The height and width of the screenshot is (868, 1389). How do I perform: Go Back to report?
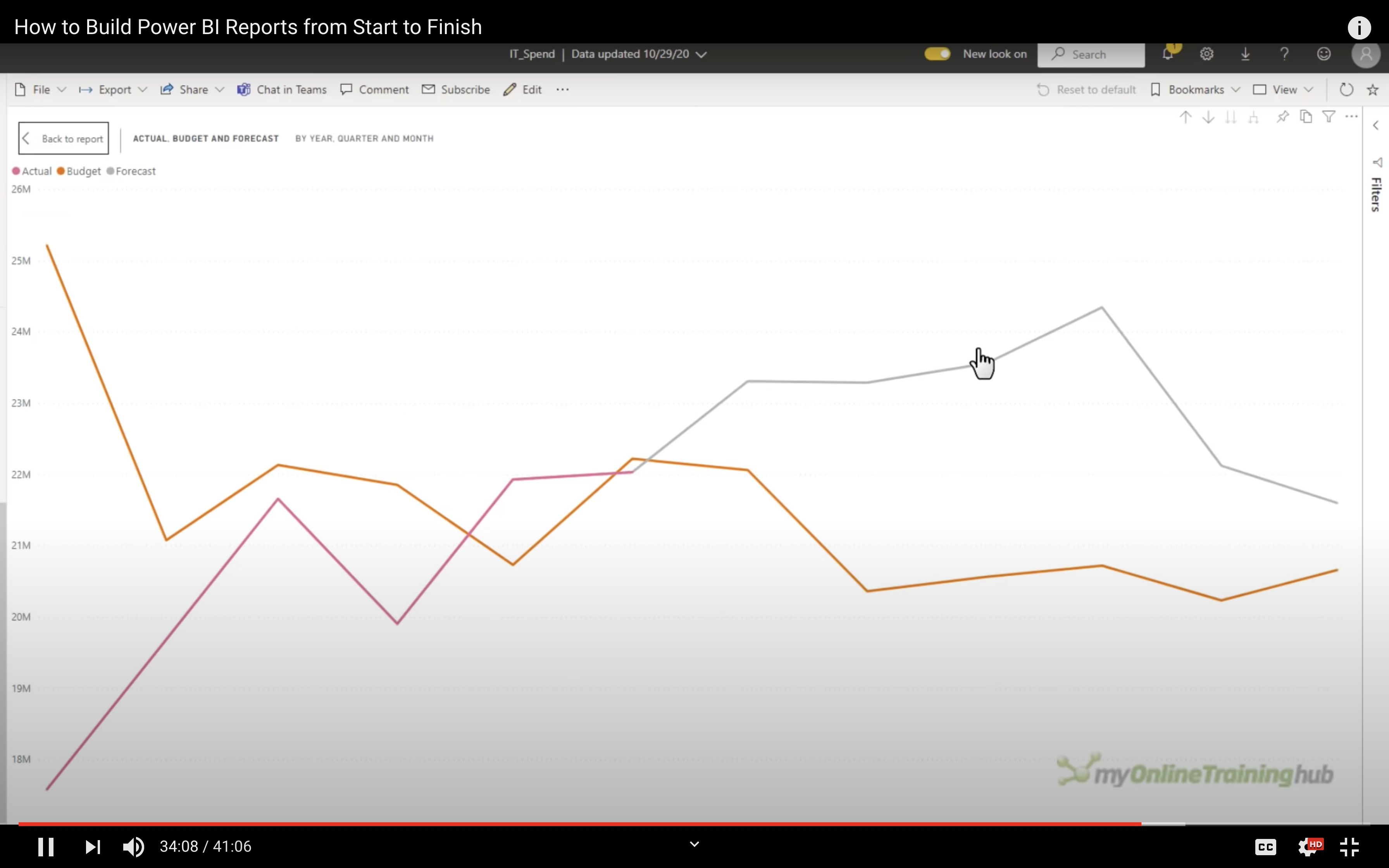tap(64, 138)
